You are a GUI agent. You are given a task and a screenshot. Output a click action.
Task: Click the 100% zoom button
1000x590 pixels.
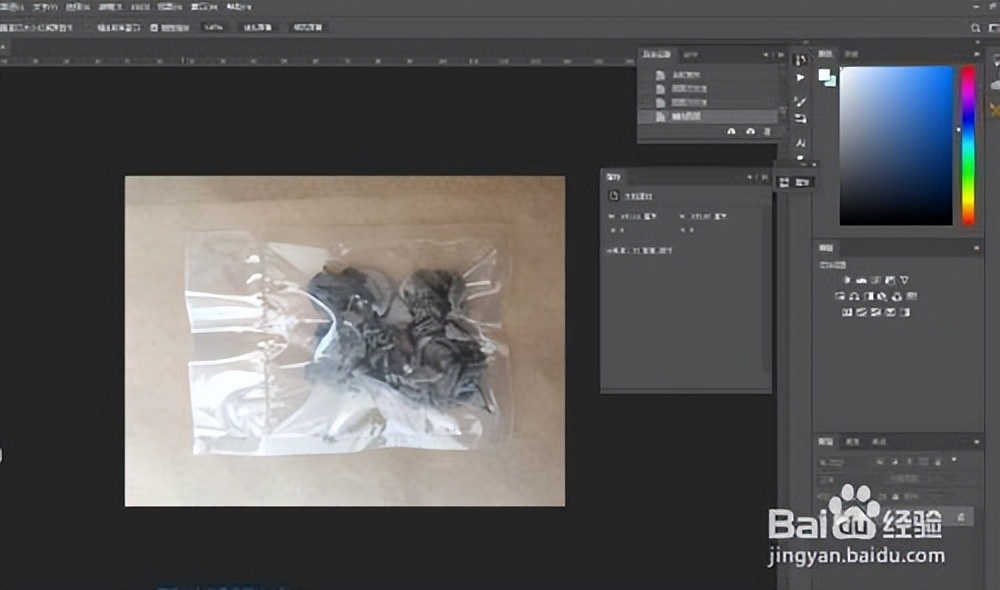(213, 28)
